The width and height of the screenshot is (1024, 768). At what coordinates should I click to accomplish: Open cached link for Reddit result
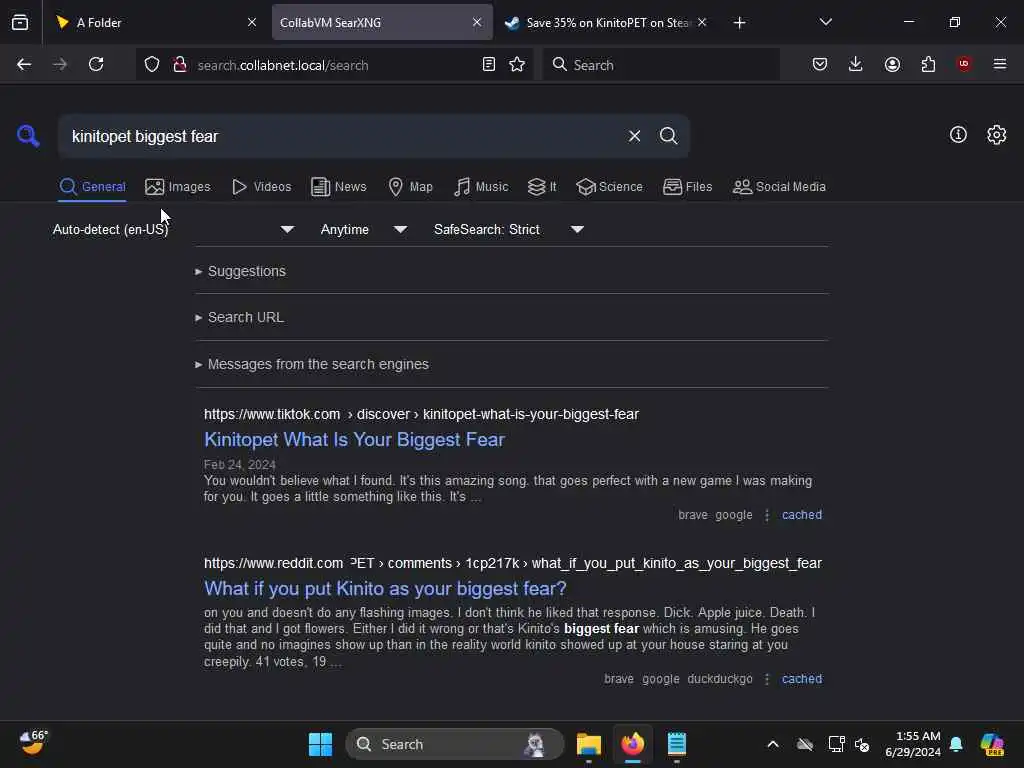tap(802, 679)
